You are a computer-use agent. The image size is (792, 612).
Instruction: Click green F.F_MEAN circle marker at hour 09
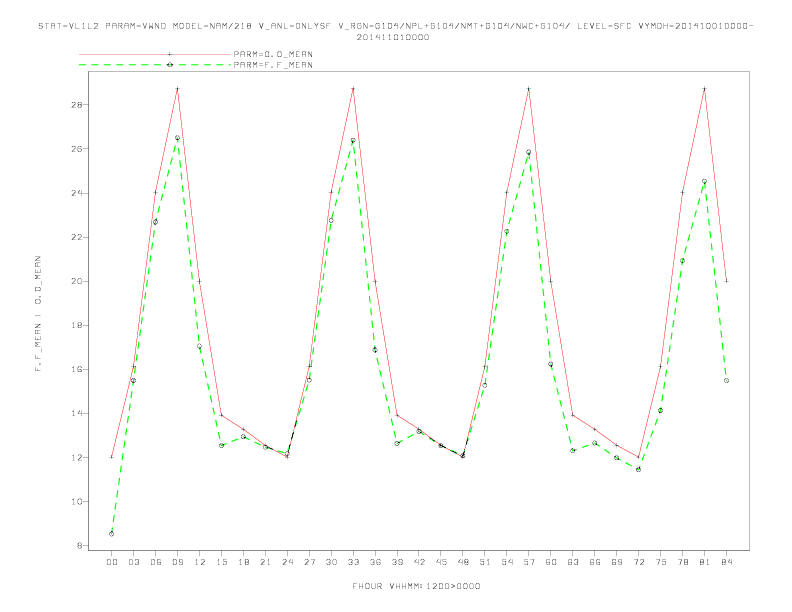(177, 138)
